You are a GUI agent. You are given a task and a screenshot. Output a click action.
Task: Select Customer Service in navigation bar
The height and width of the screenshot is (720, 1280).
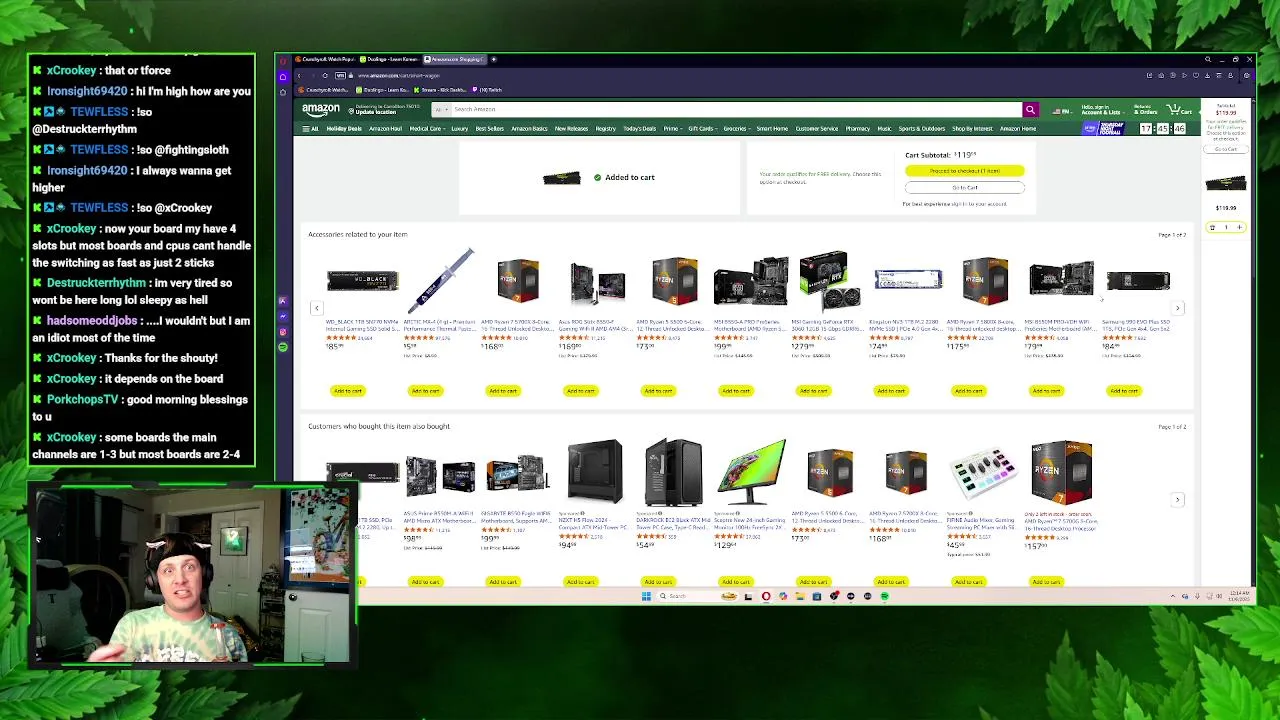point(816,129)
